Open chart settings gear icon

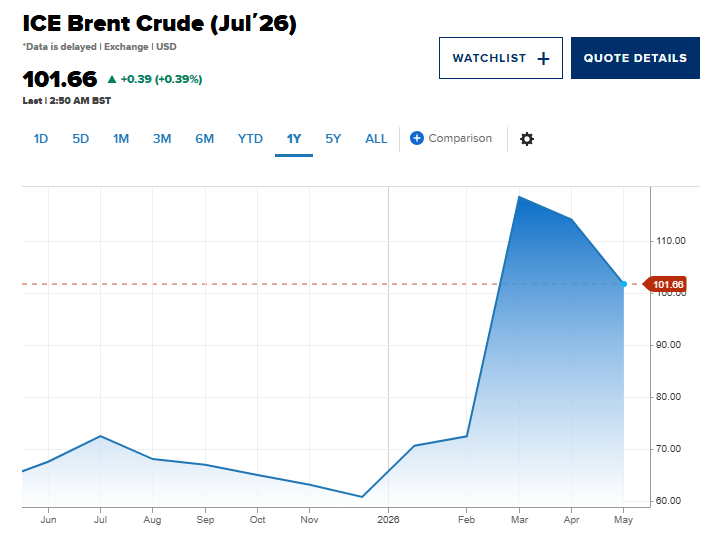[527, 139]
